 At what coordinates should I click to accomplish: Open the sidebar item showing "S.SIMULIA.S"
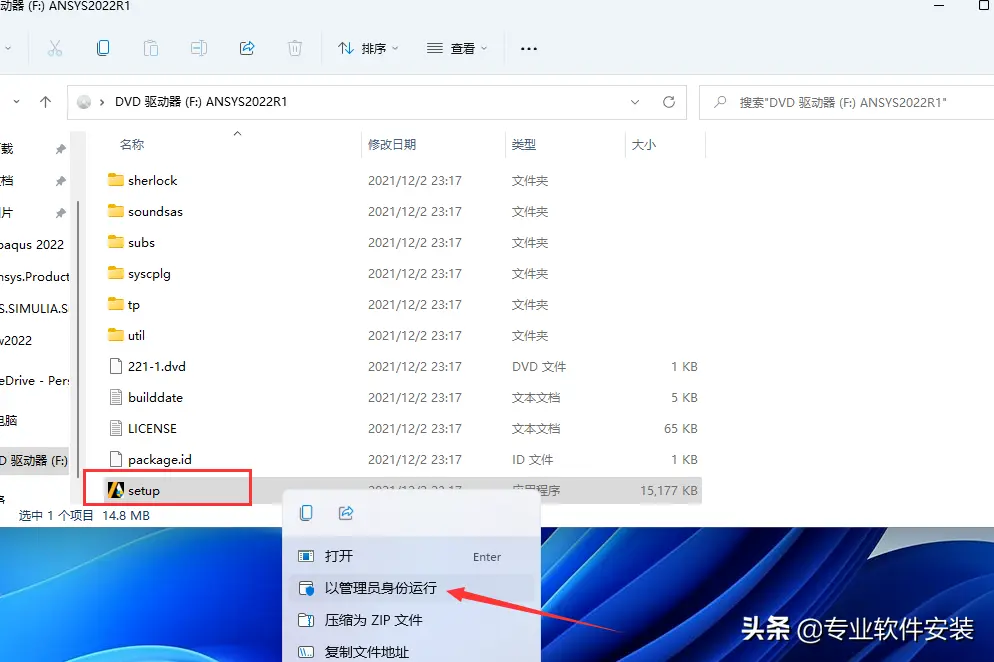[34, 309]
